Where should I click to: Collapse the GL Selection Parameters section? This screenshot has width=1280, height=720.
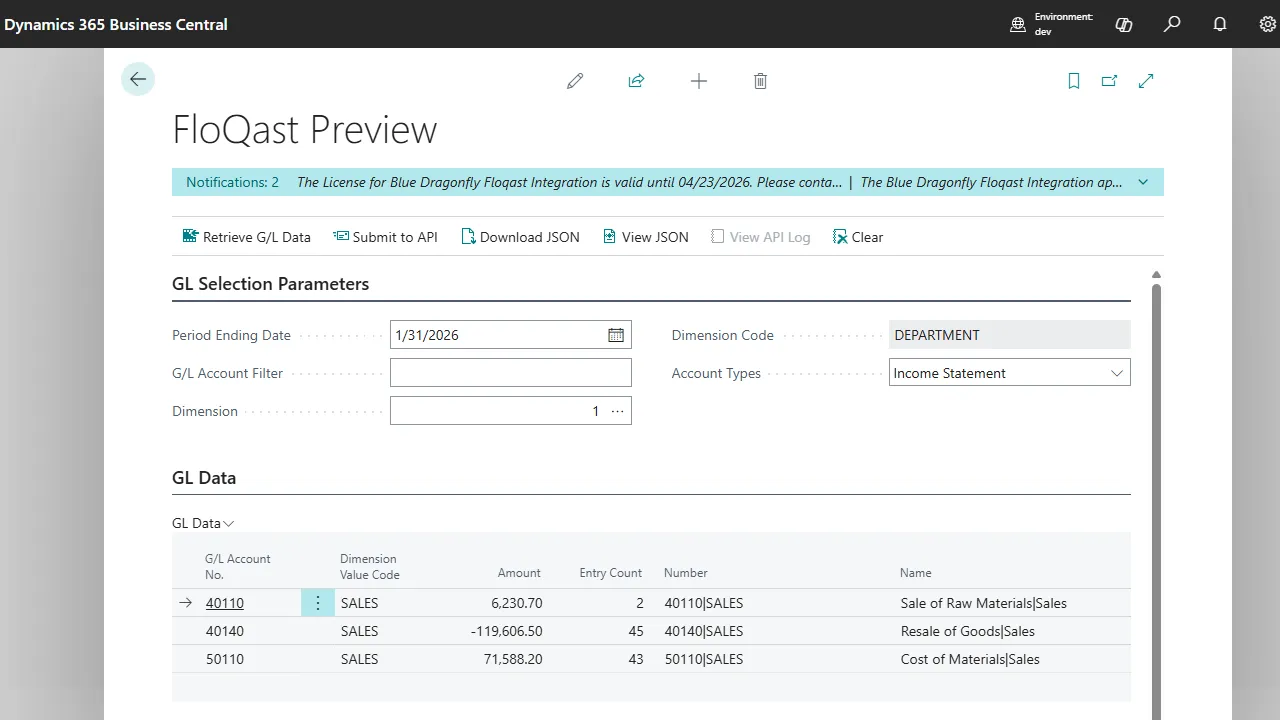pos(270,284)
